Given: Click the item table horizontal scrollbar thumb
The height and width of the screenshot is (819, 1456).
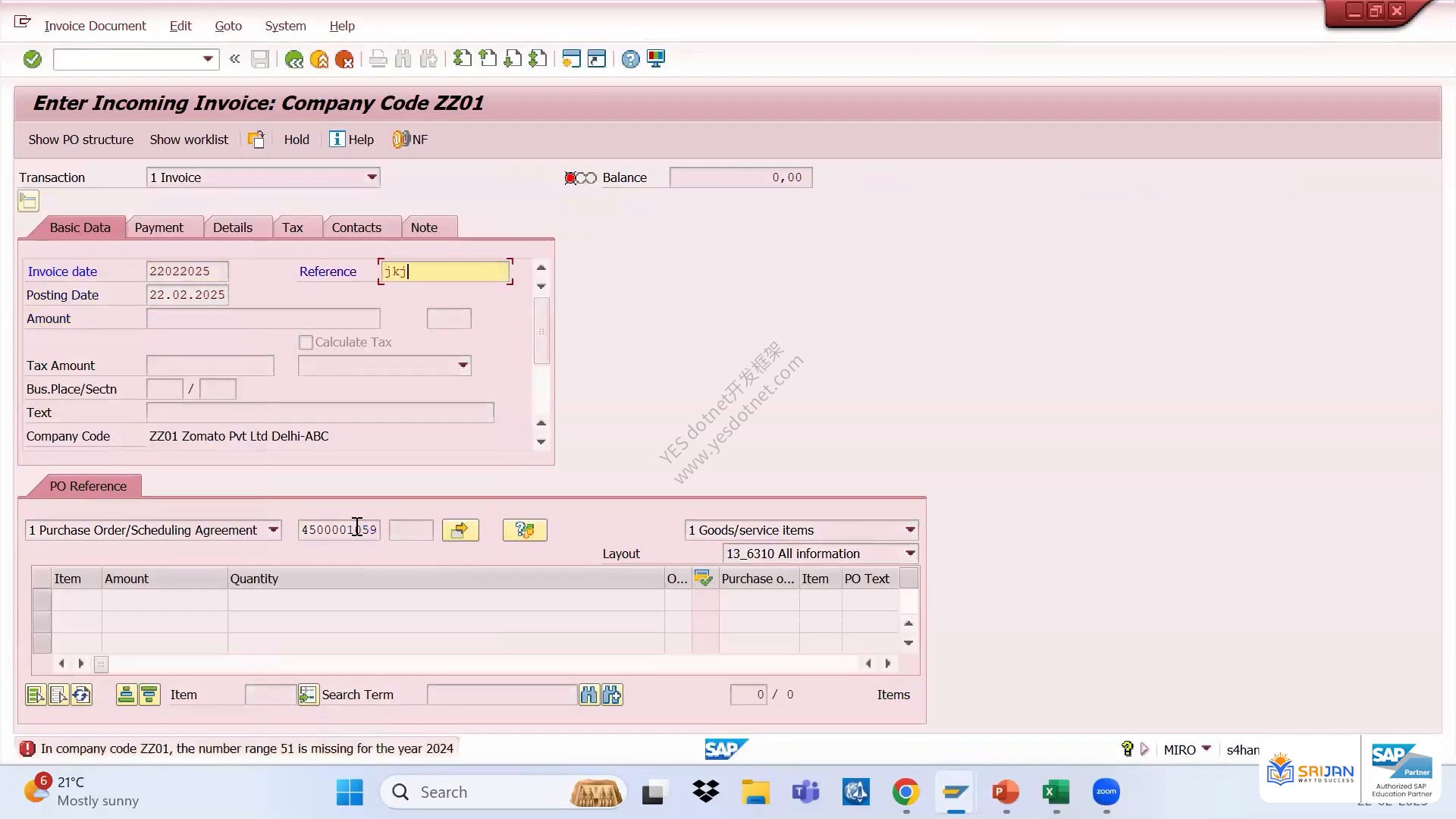Looking at the screenshot, I should click(101, 664).
